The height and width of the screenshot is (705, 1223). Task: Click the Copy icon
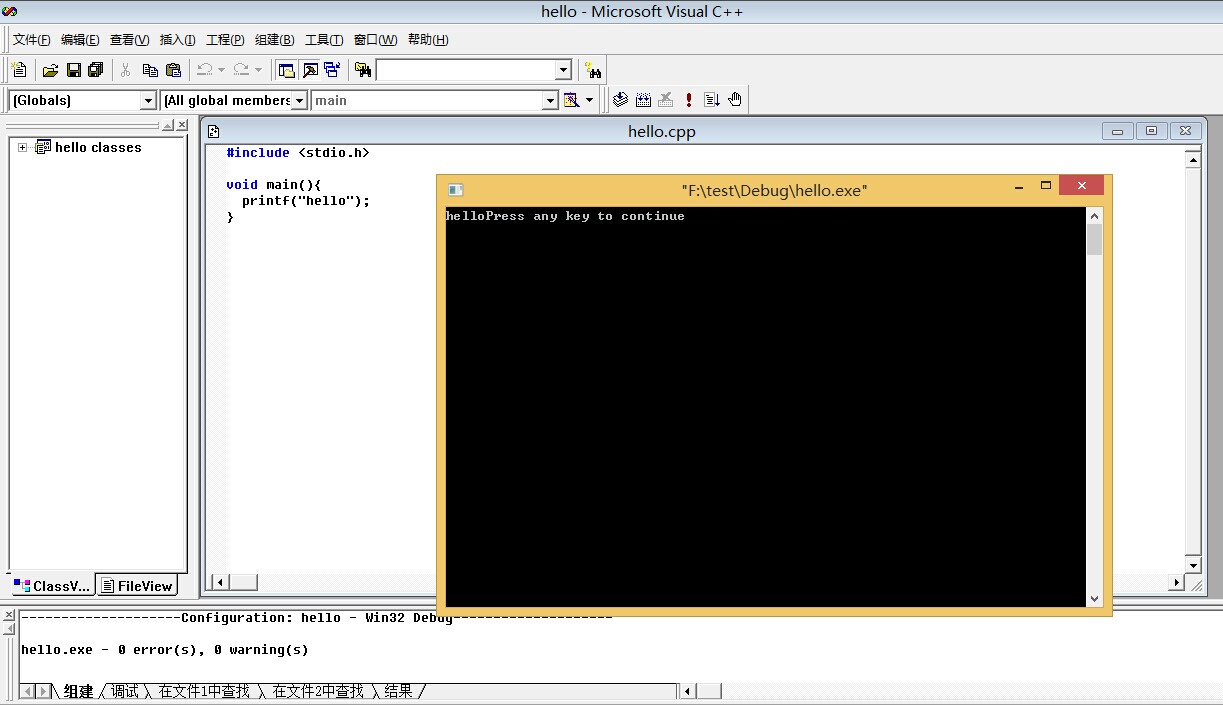pyautogui.click(x=150, y=70)
